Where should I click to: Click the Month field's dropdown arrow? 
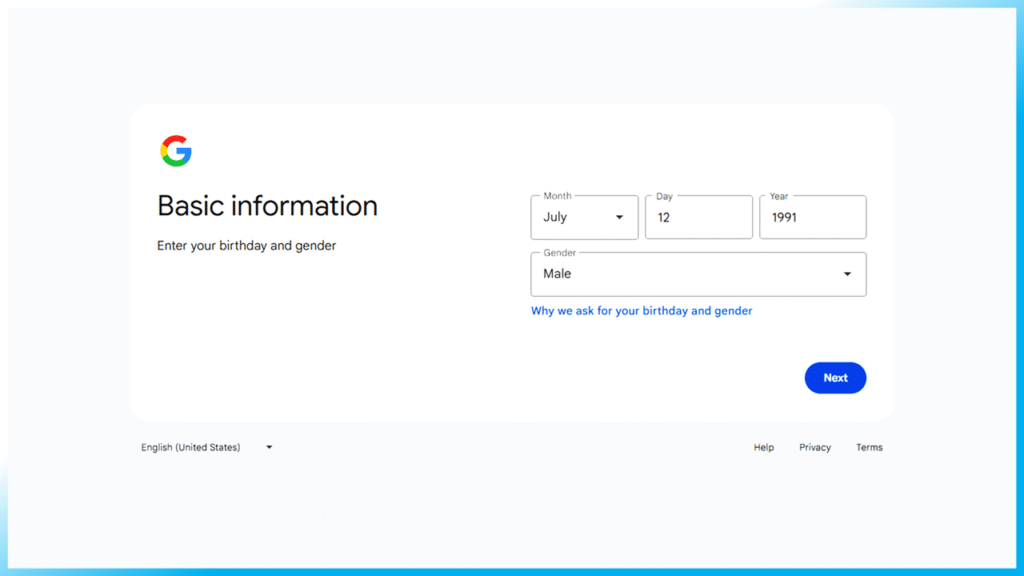coord(619,217)
